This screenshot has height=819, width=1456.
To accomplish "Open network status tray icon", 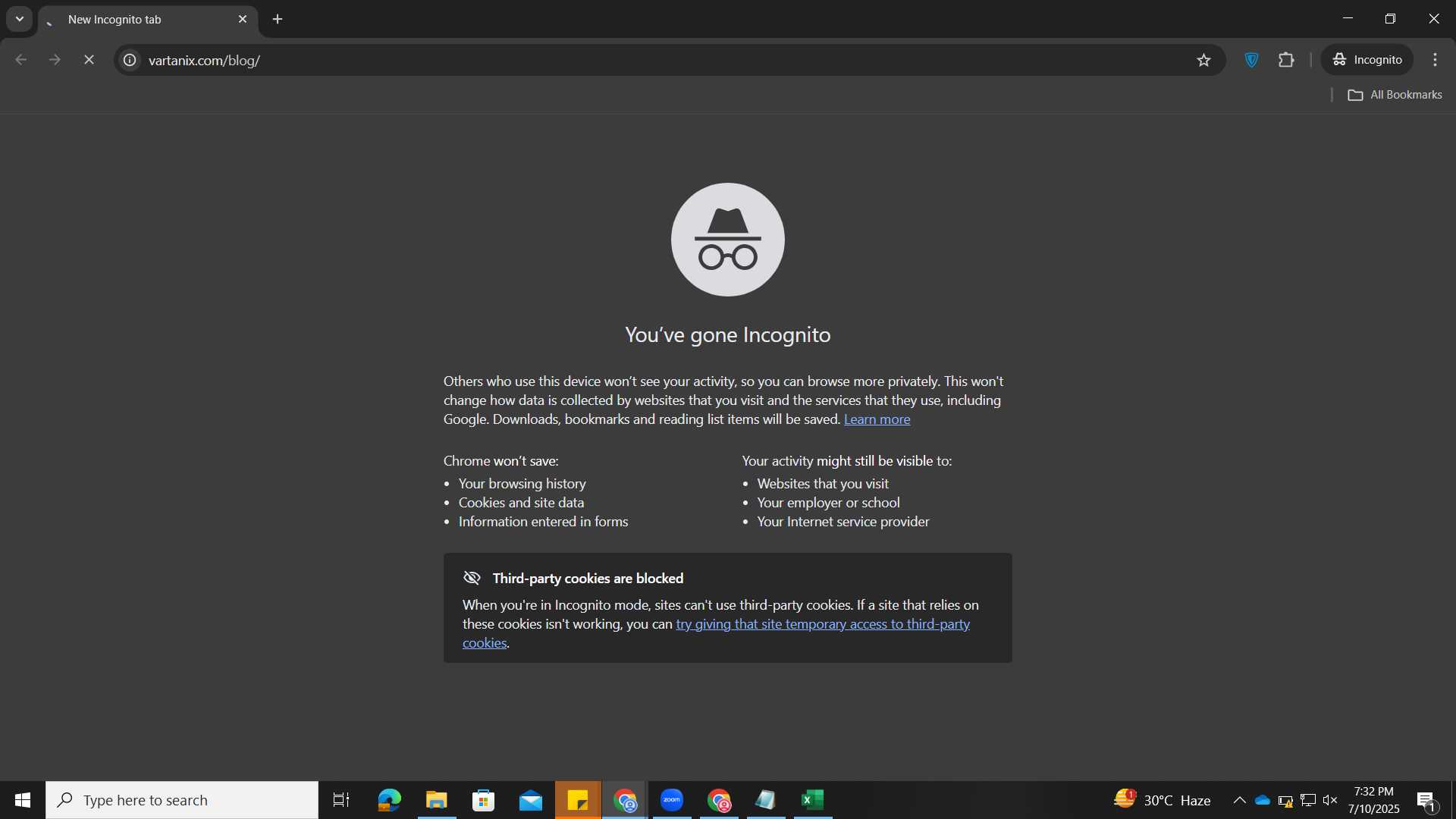I will tap(1308, 800).
